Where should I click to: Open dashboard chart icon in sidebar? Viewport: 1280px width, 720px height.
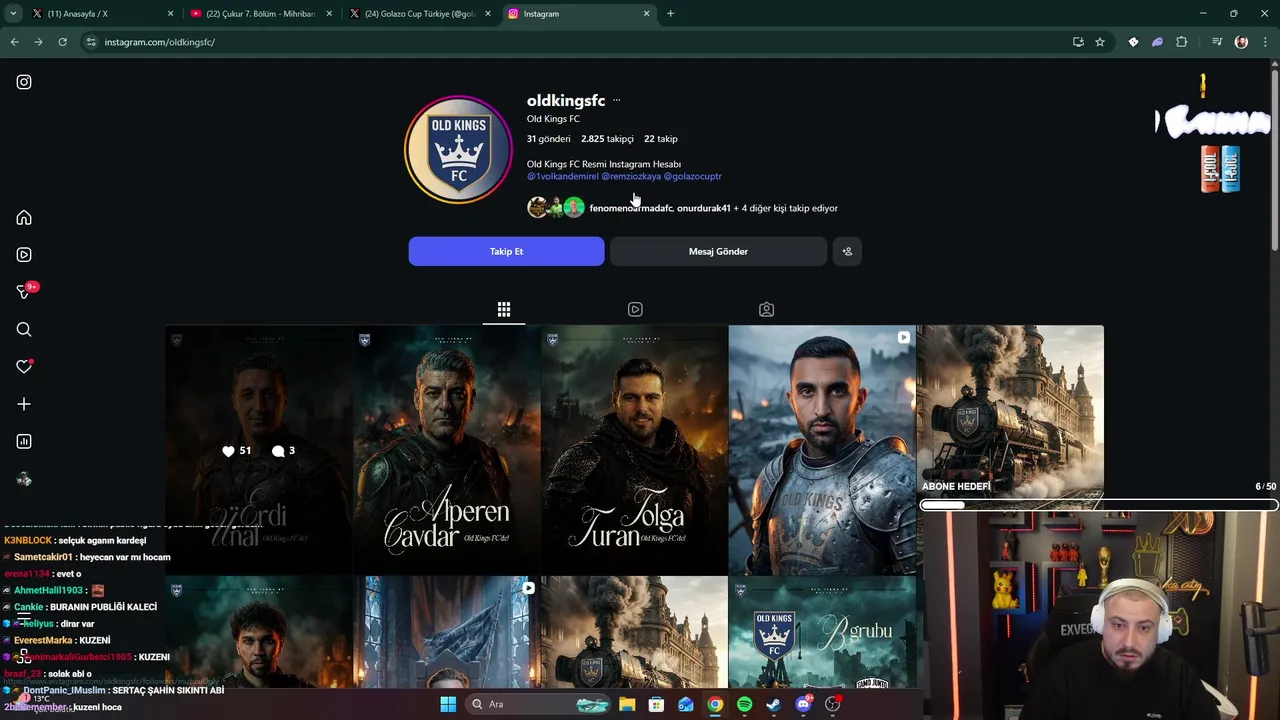(24, 441)
